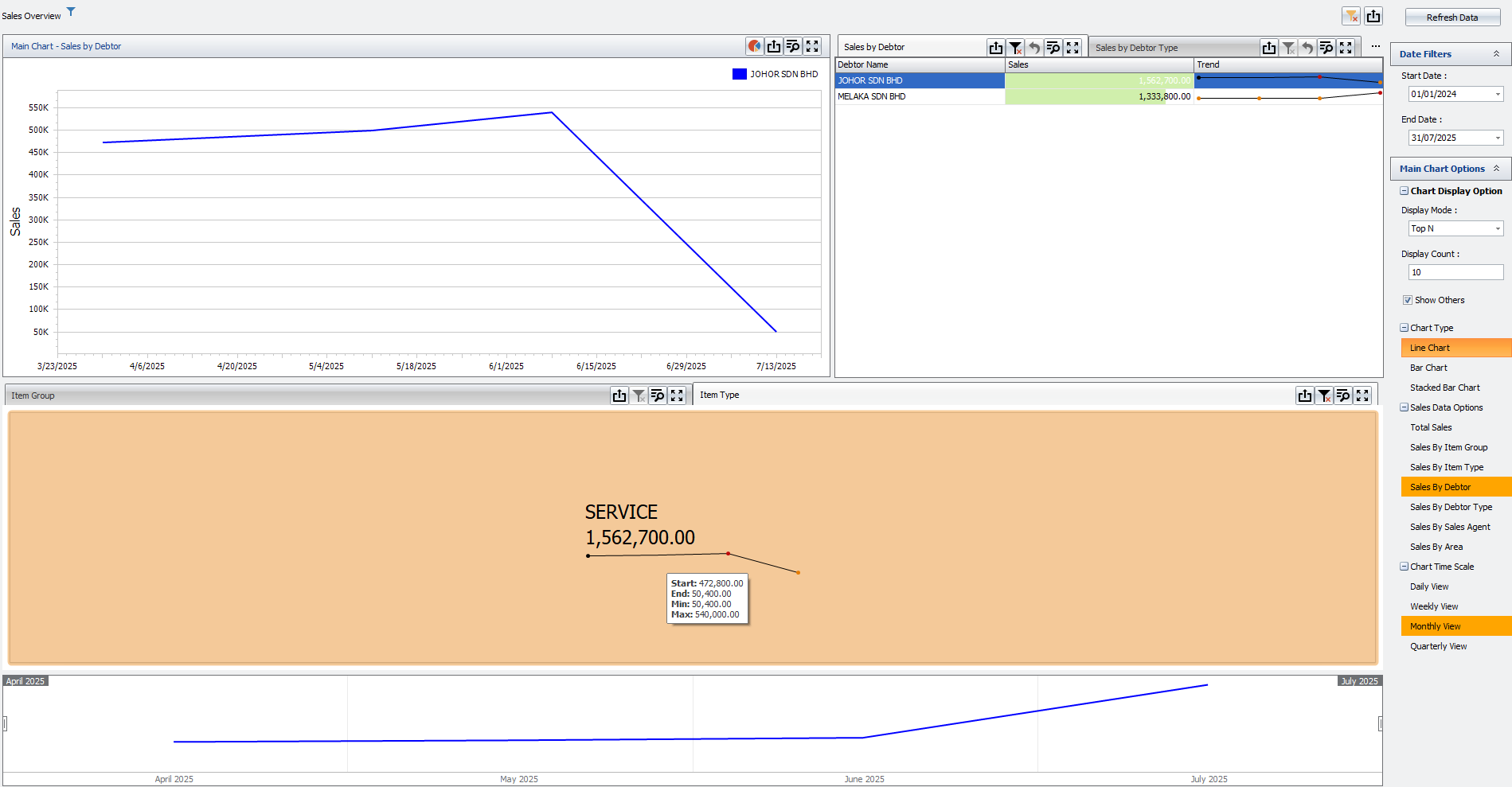Clear filter in Sales by Debtor panel
The width and height of the screenshot is (1512, 787).
click(1015, 48)
